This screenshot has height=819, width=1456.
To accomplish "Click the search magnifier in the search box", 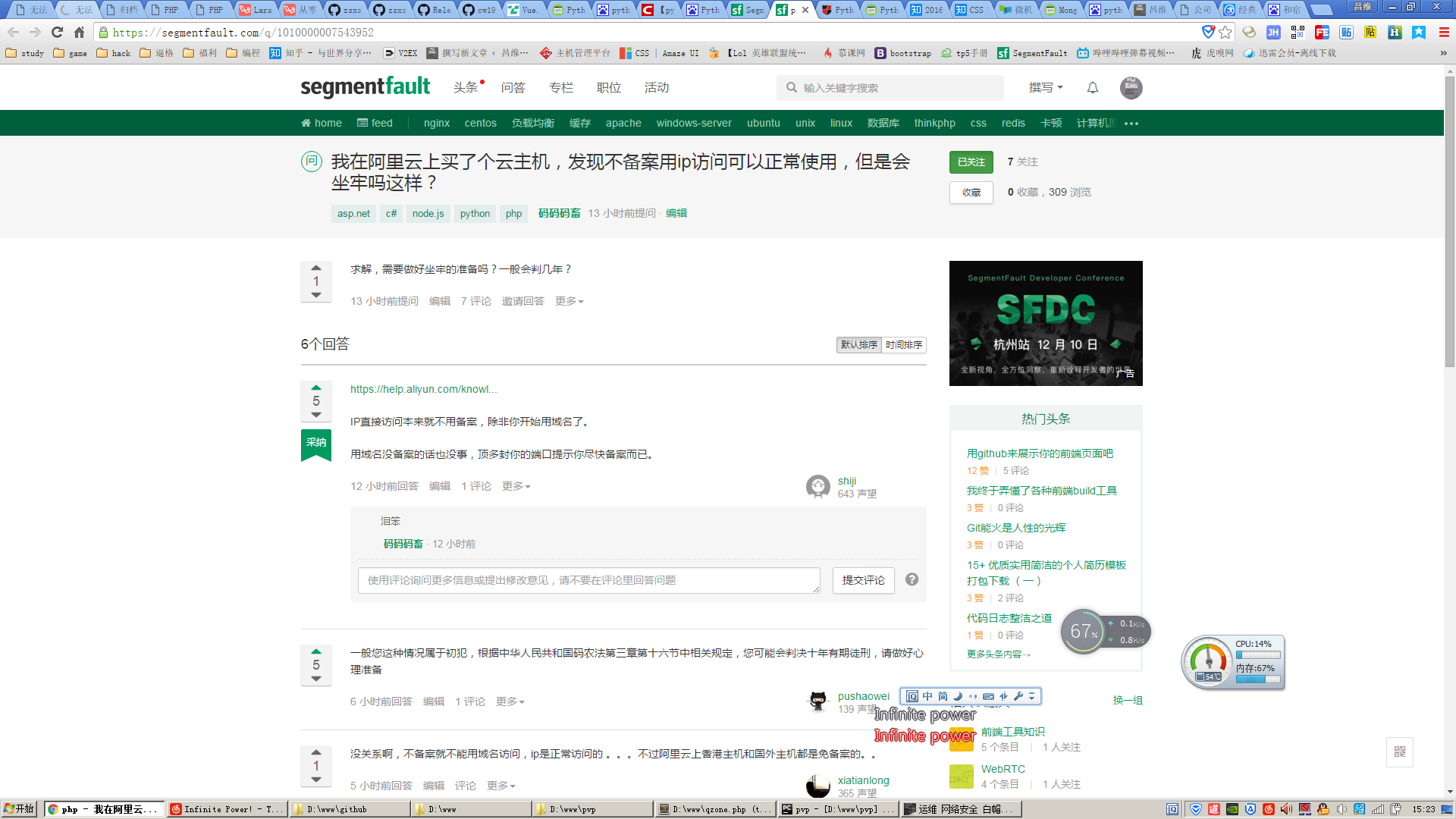I will [790, 88].
